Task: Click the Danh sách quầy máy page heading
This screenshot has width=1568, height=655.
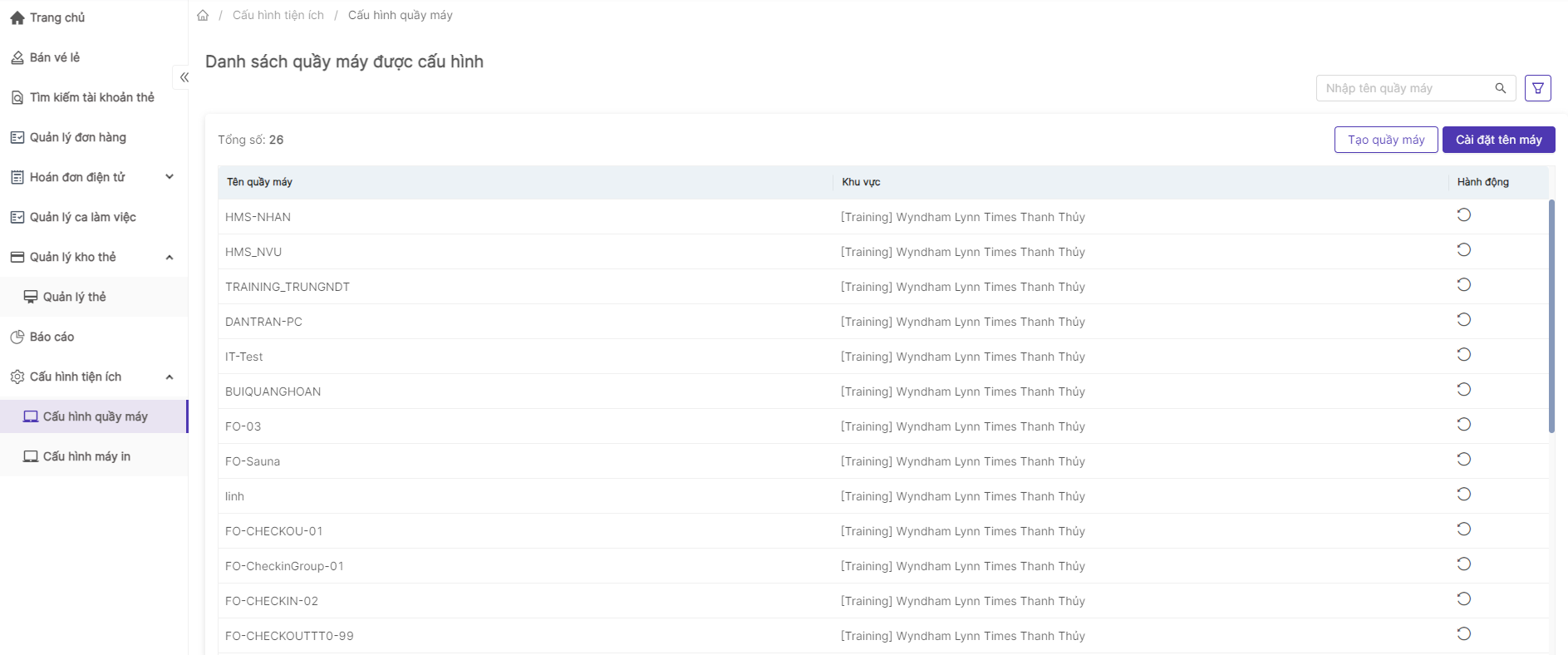Action: click(x=344, y=62)
